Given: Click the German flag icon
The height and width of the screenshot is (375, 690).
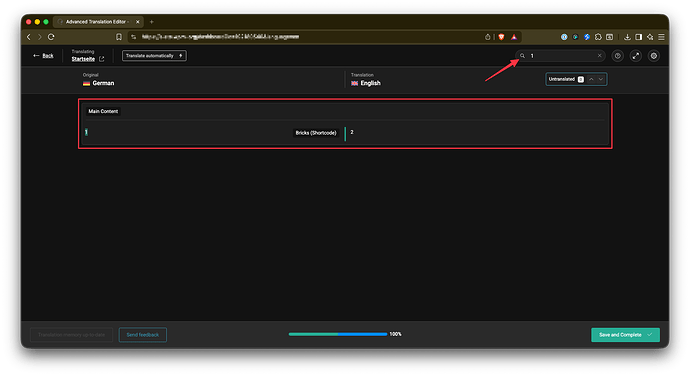Looking at the screenshot, I should [x=86, y=83].
